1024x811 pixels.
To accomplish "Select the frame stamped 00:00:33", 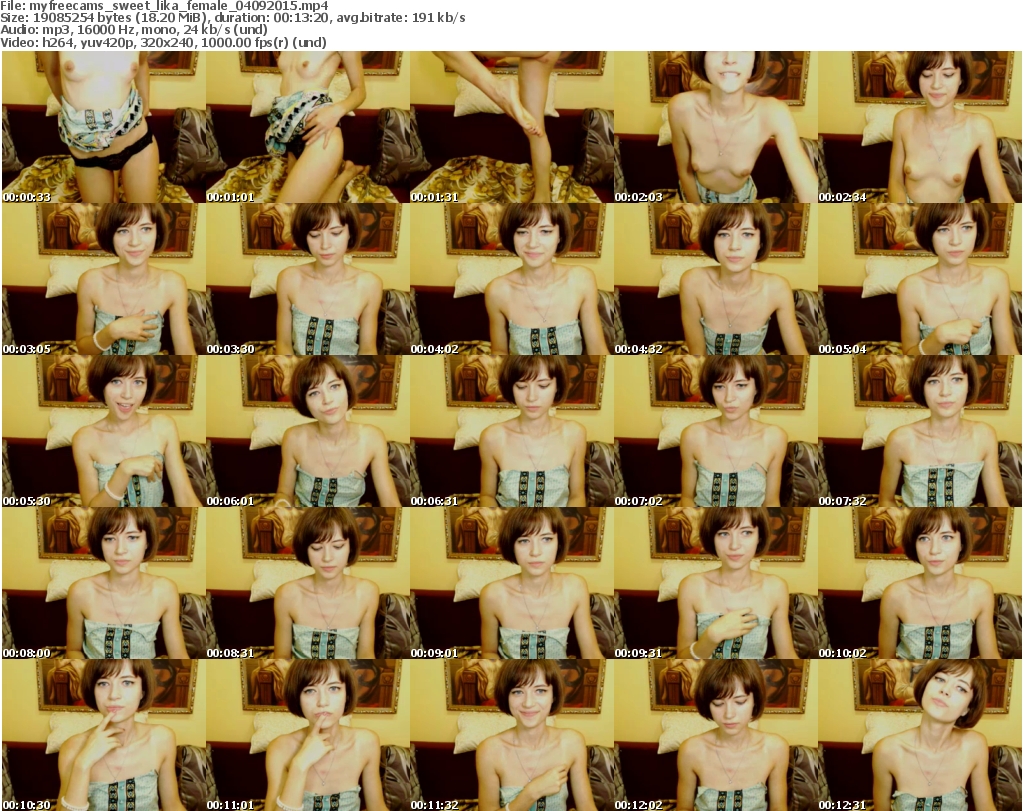I will click(104, 127).
